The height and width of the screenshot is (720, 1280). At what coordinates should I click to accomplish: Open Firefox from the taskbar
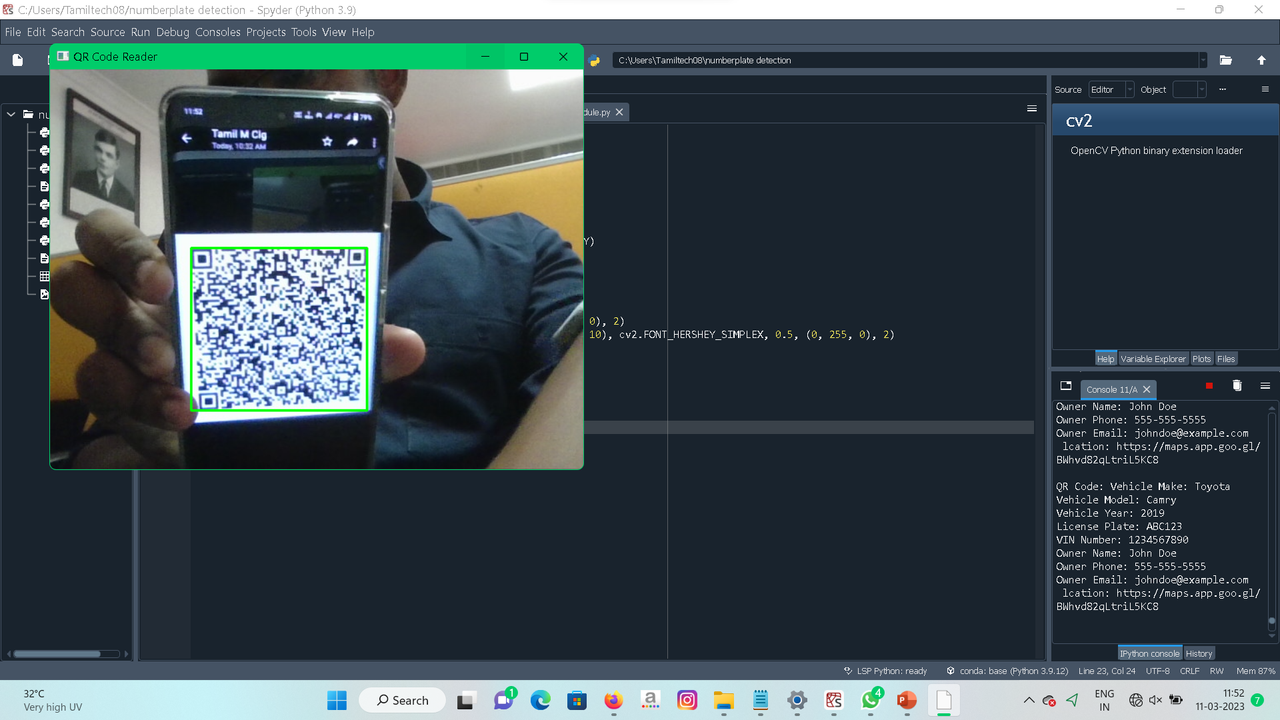point(613,700)
